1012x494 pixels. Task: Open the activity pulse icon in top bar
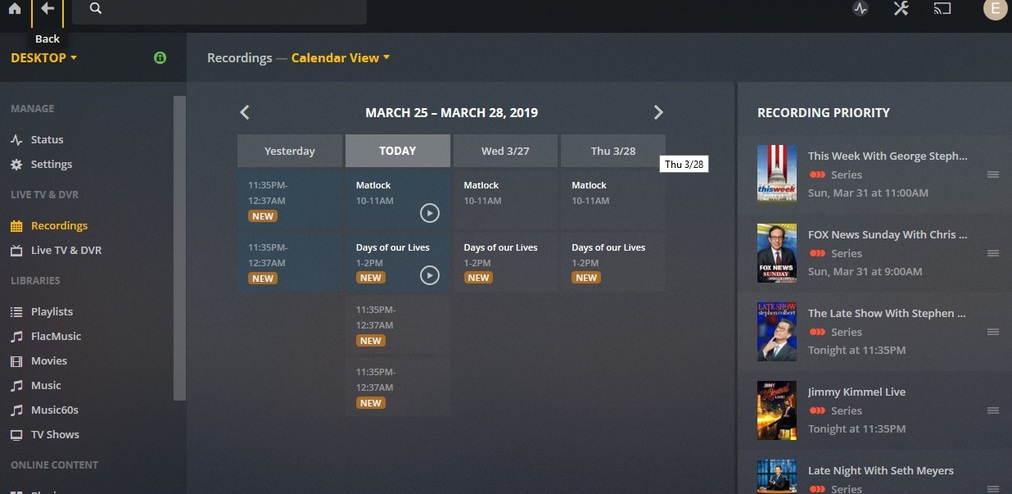tap(860, 8)
